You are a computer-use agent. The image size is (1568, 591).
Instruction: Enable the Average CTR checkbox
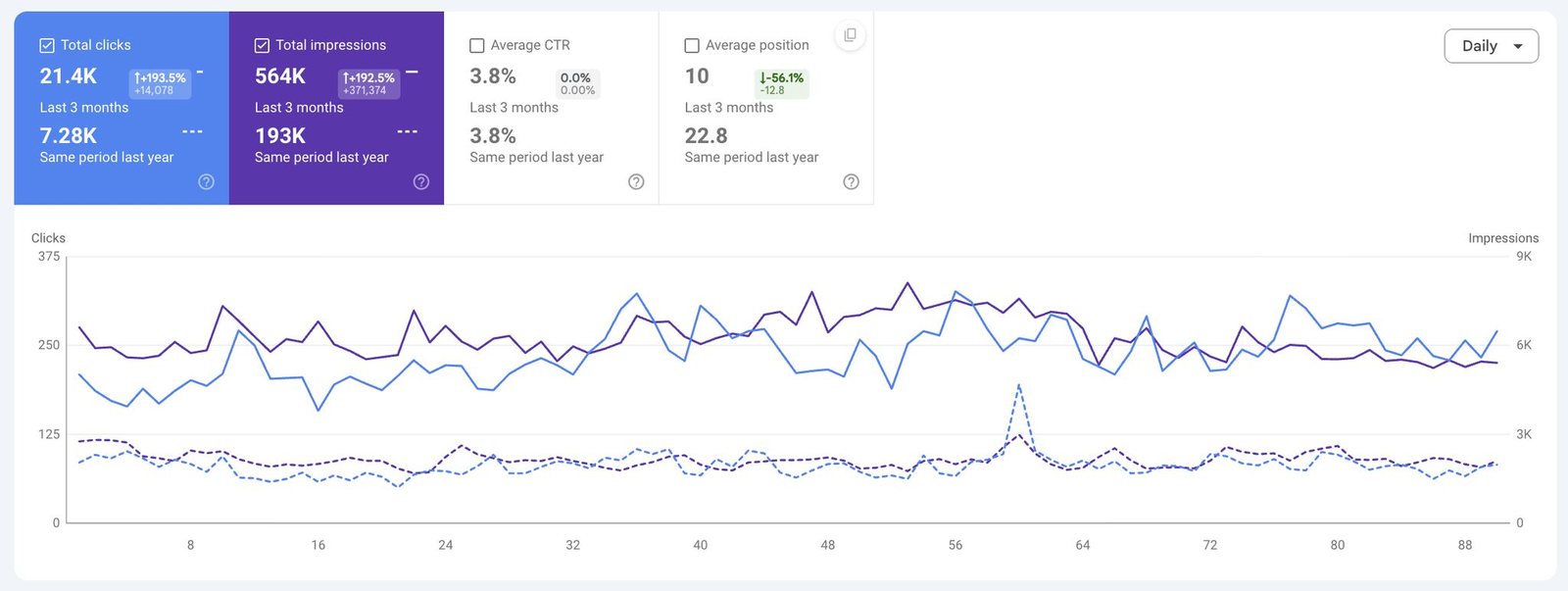(477, 45)
